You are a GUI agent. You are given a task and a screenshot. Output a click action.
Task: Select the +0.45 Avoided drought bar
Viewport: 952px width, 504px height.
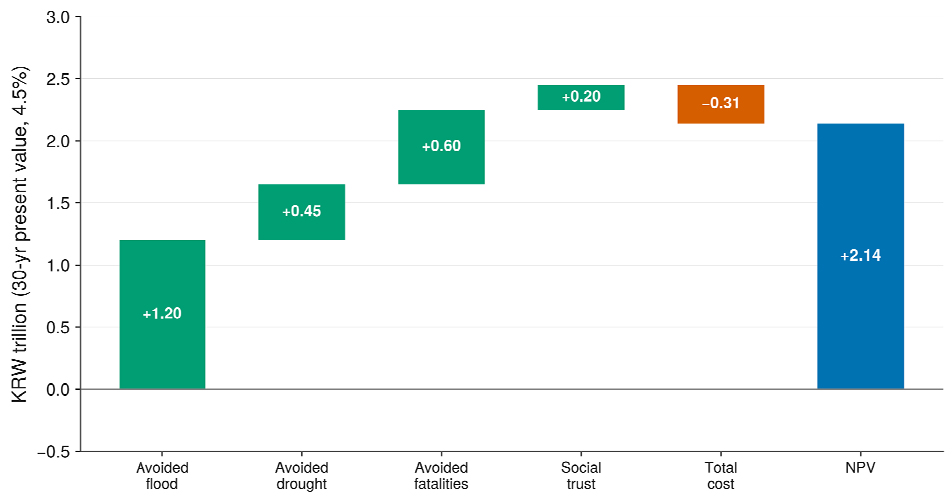302,212
